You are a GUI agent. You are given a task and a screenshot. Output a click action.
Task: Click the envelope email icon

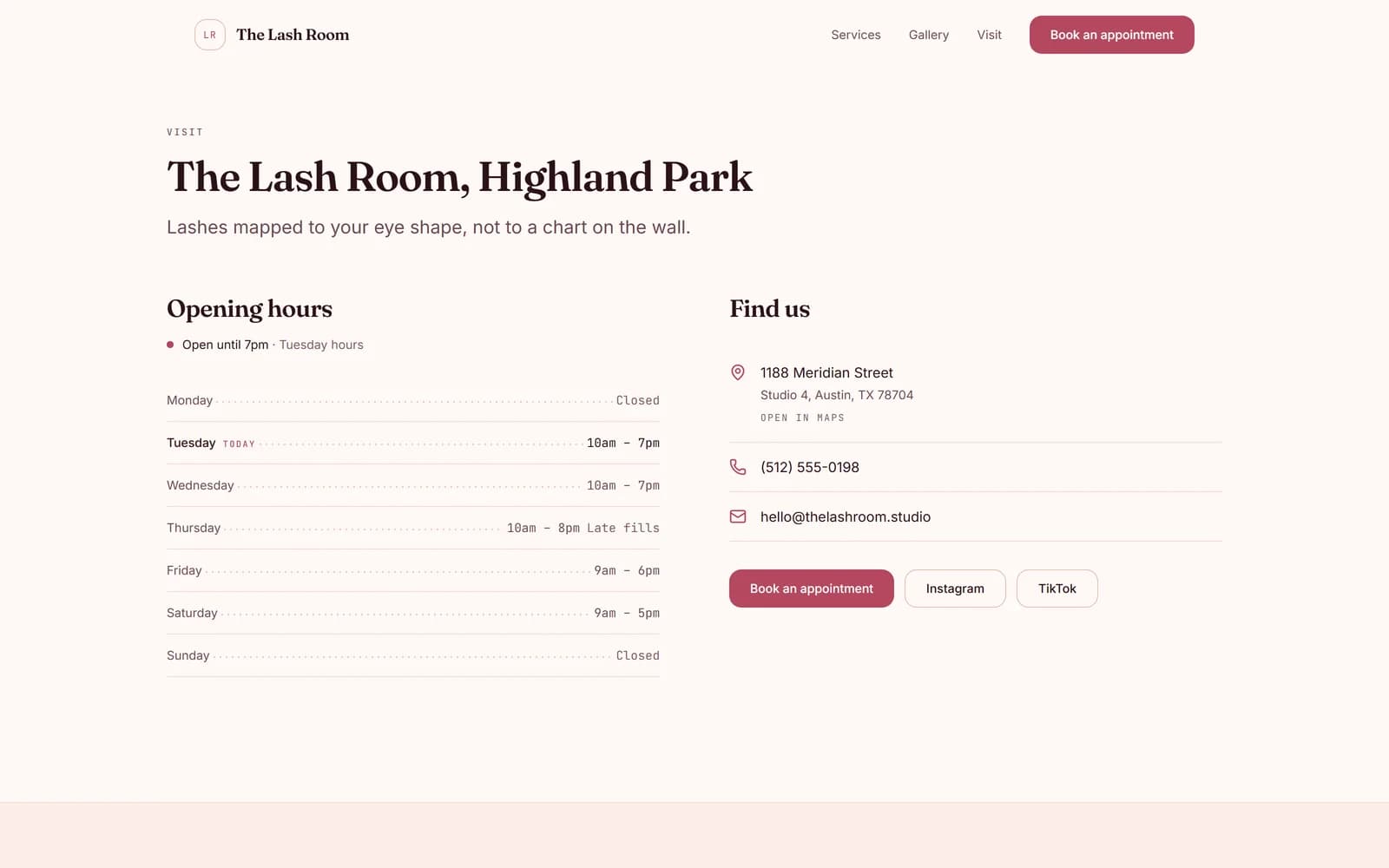[738, 516]
